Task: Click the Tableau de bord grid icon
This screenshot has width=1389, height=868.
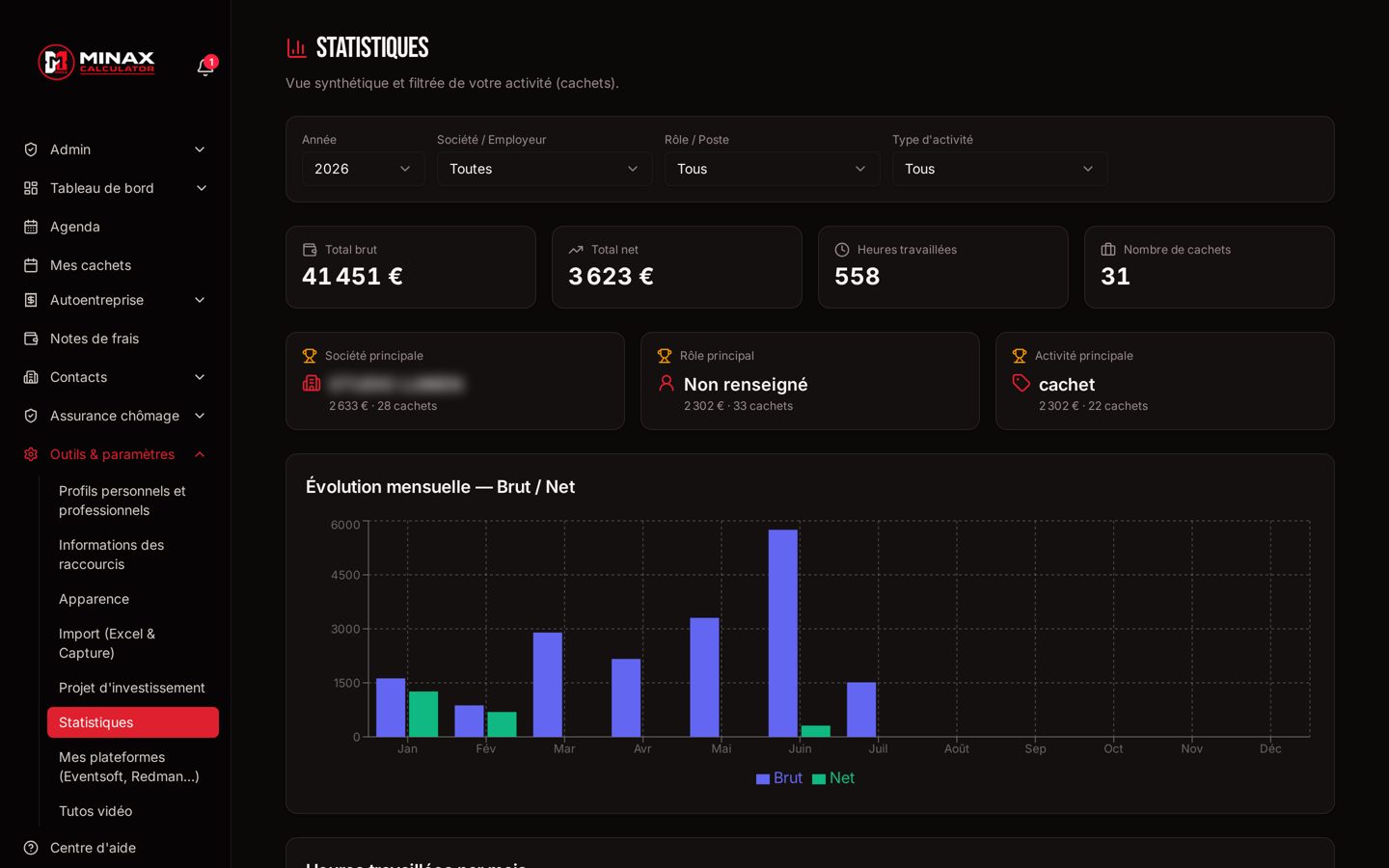Action: point(31,188)
